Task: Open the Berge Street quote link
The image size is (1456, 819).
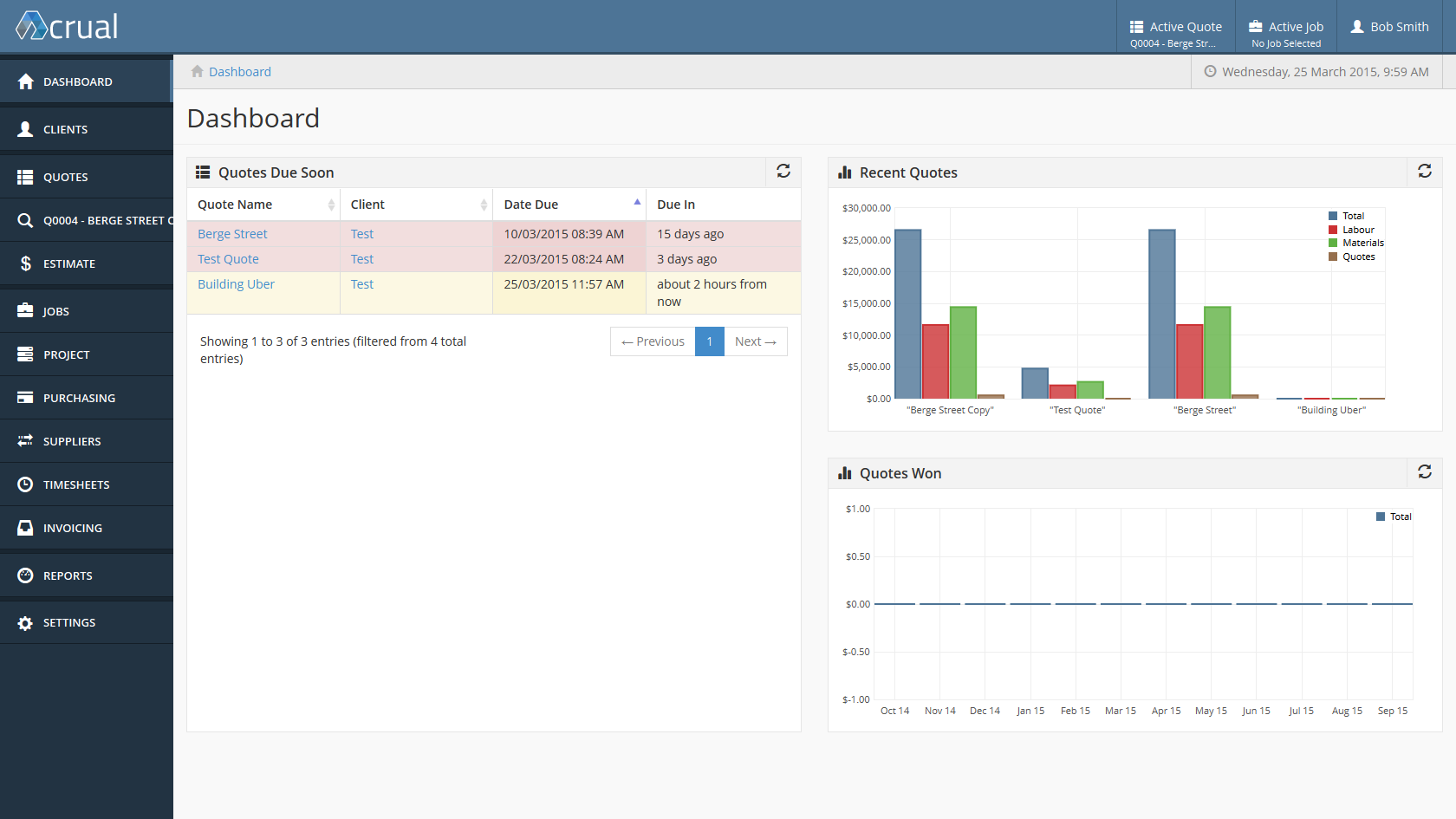Action: [232, 234]
